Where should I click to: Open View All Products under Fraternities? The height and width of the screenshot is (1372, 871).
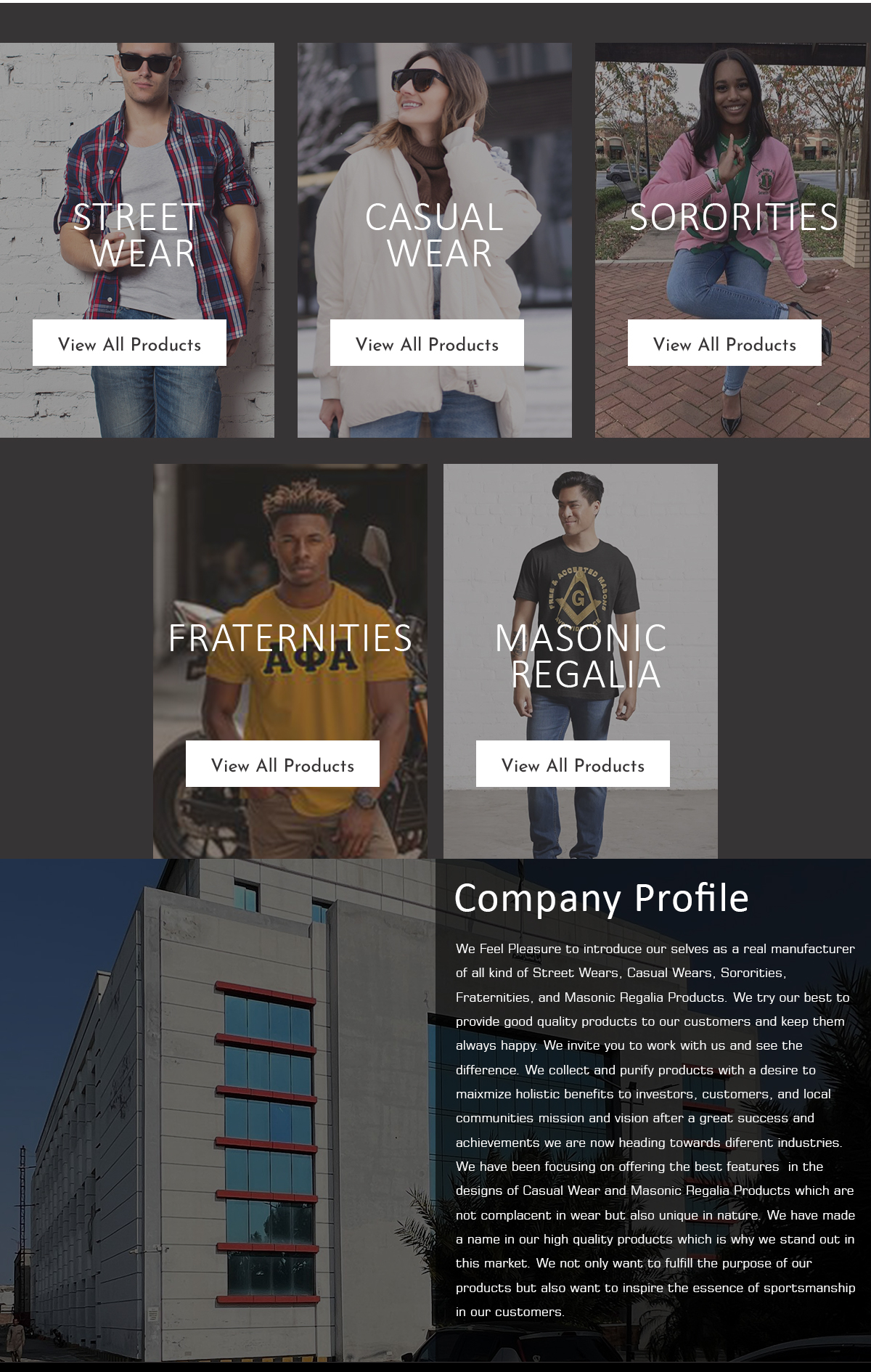[x=282, y=764]
